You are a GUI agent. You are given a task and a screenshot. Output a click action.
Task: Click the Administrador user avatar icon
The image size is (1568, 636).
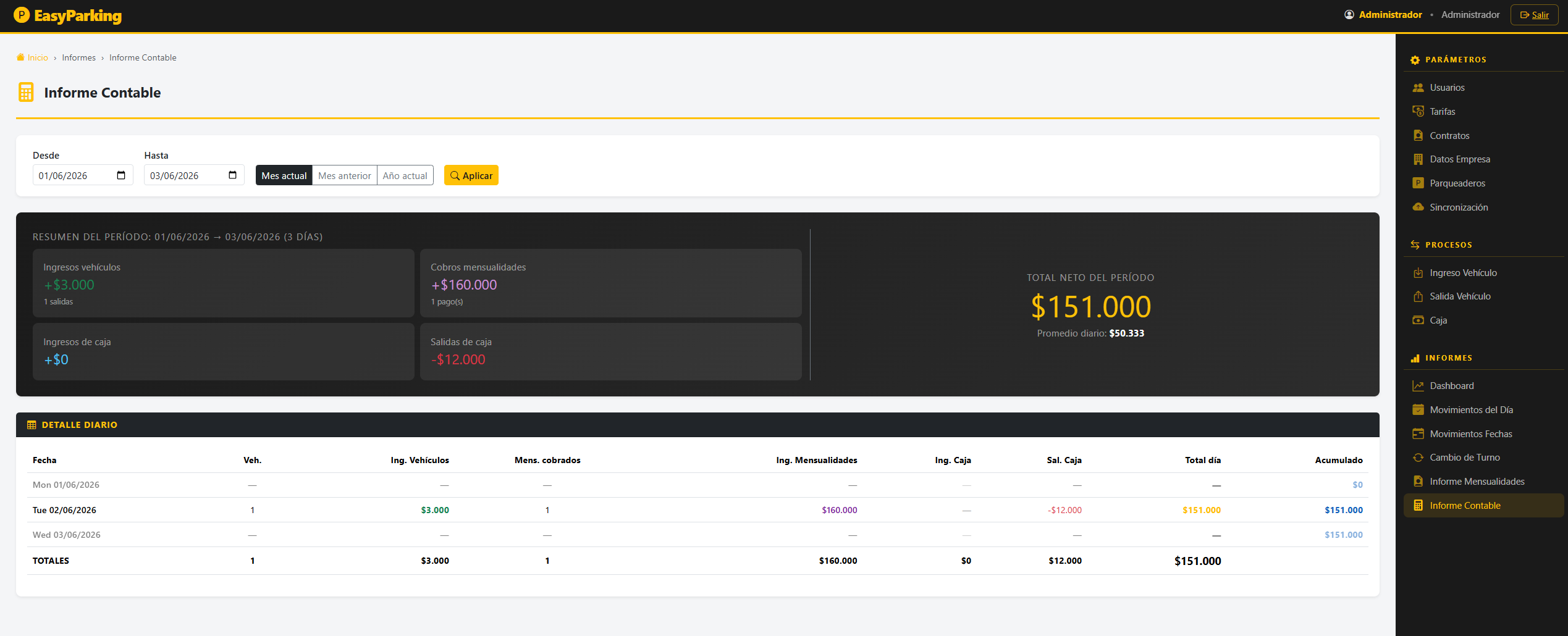point(1349,15)
